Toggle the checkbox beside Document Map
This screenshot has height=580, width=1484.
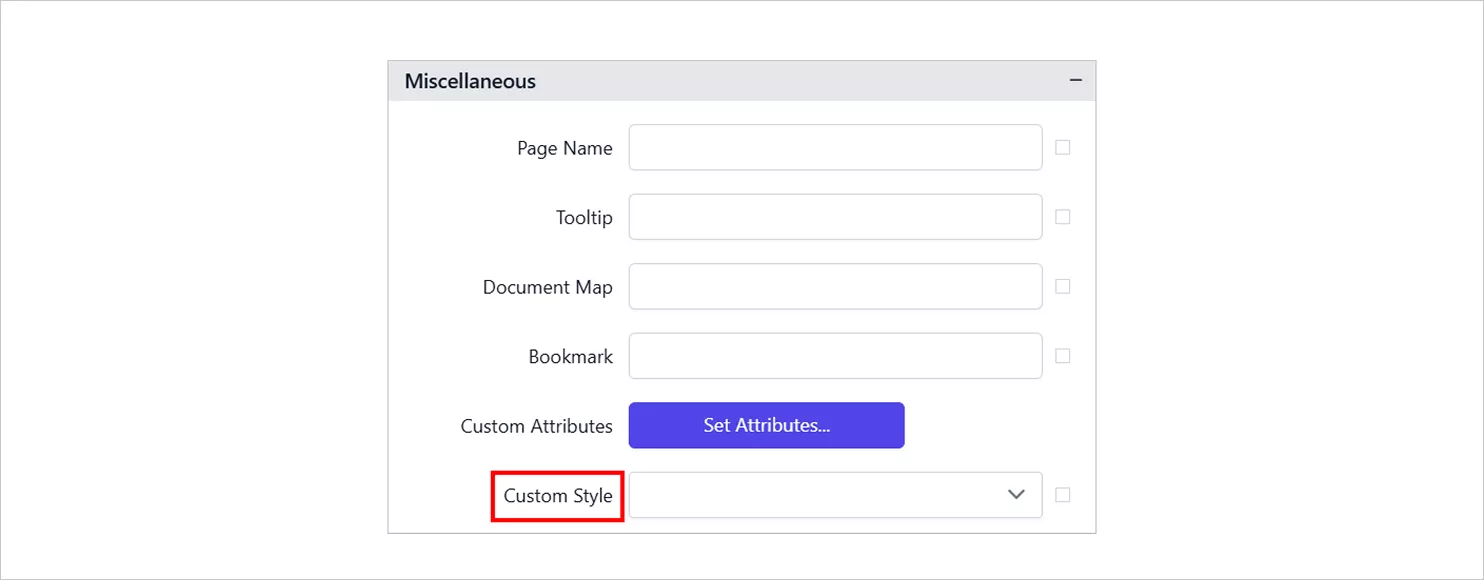tap(1063, 286)
